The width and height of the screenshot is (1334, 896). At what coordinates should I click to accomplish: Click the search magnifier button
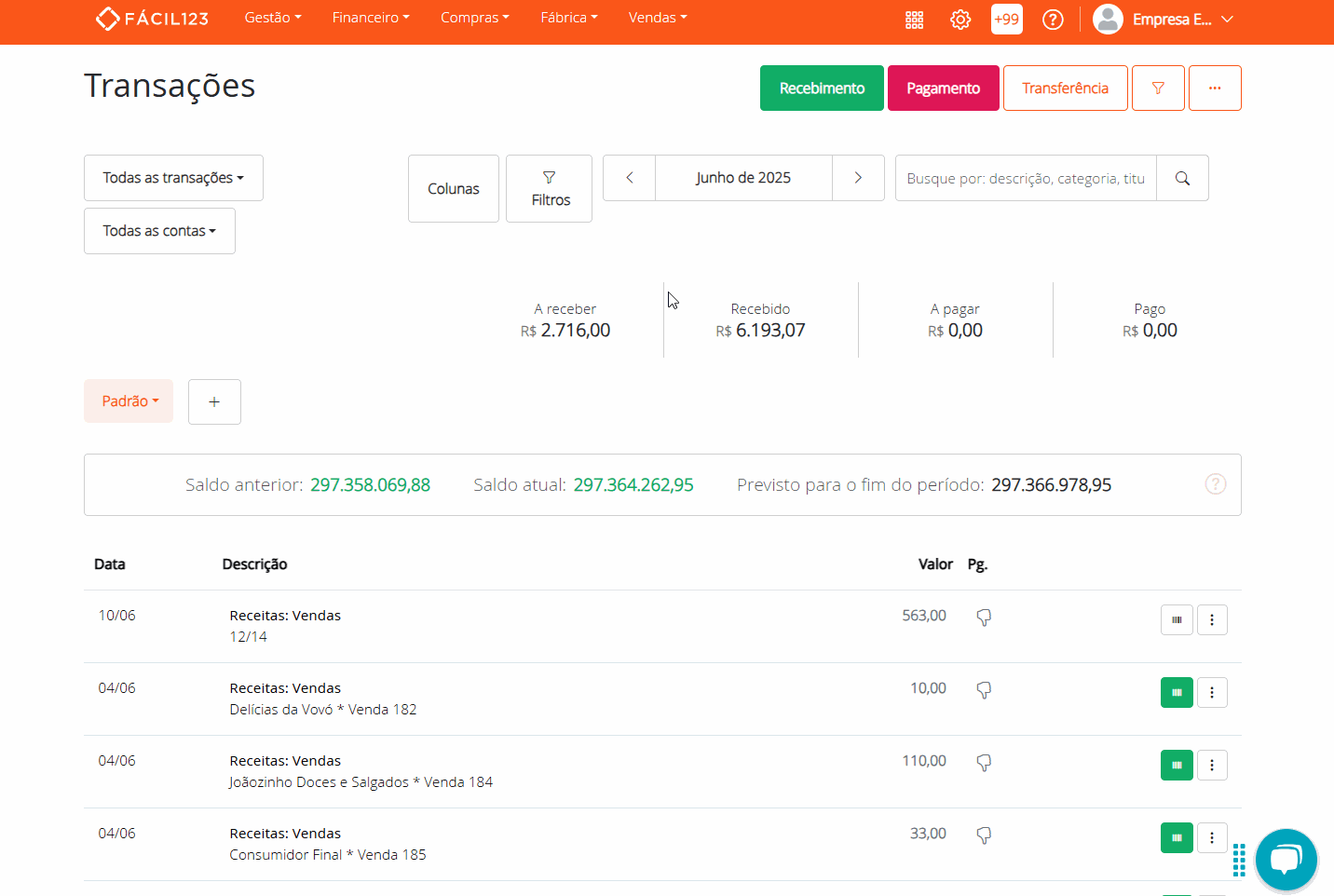(x=1182, y=178)
